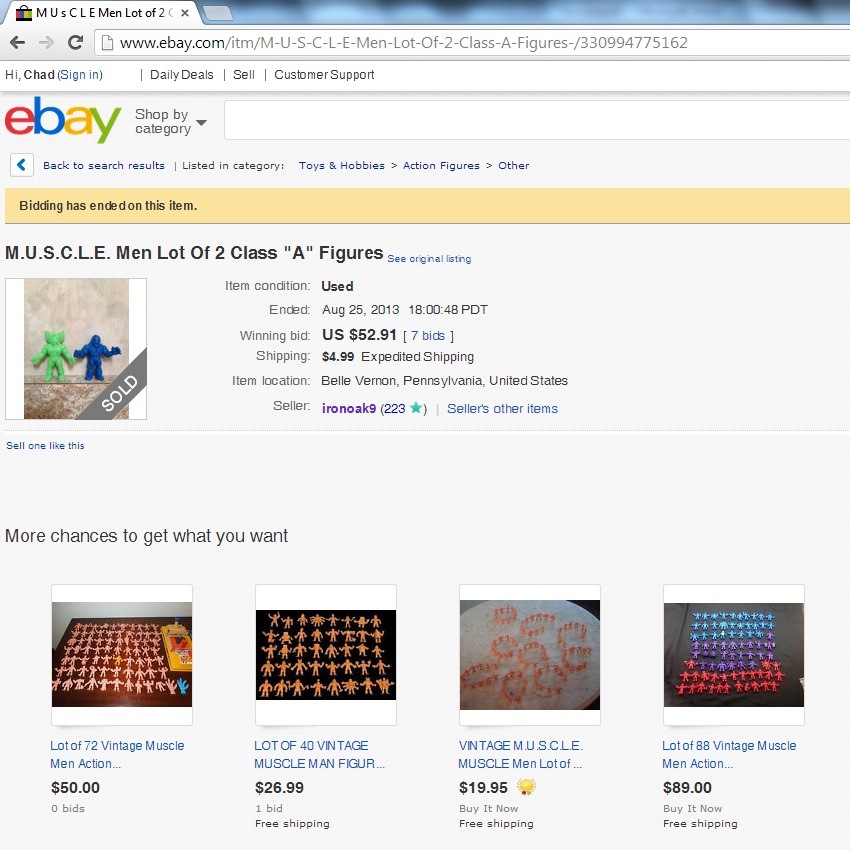Select the M U S C L E Men Lot tab
The width and height of the screenshot is (850, 850).
(101, 13)
